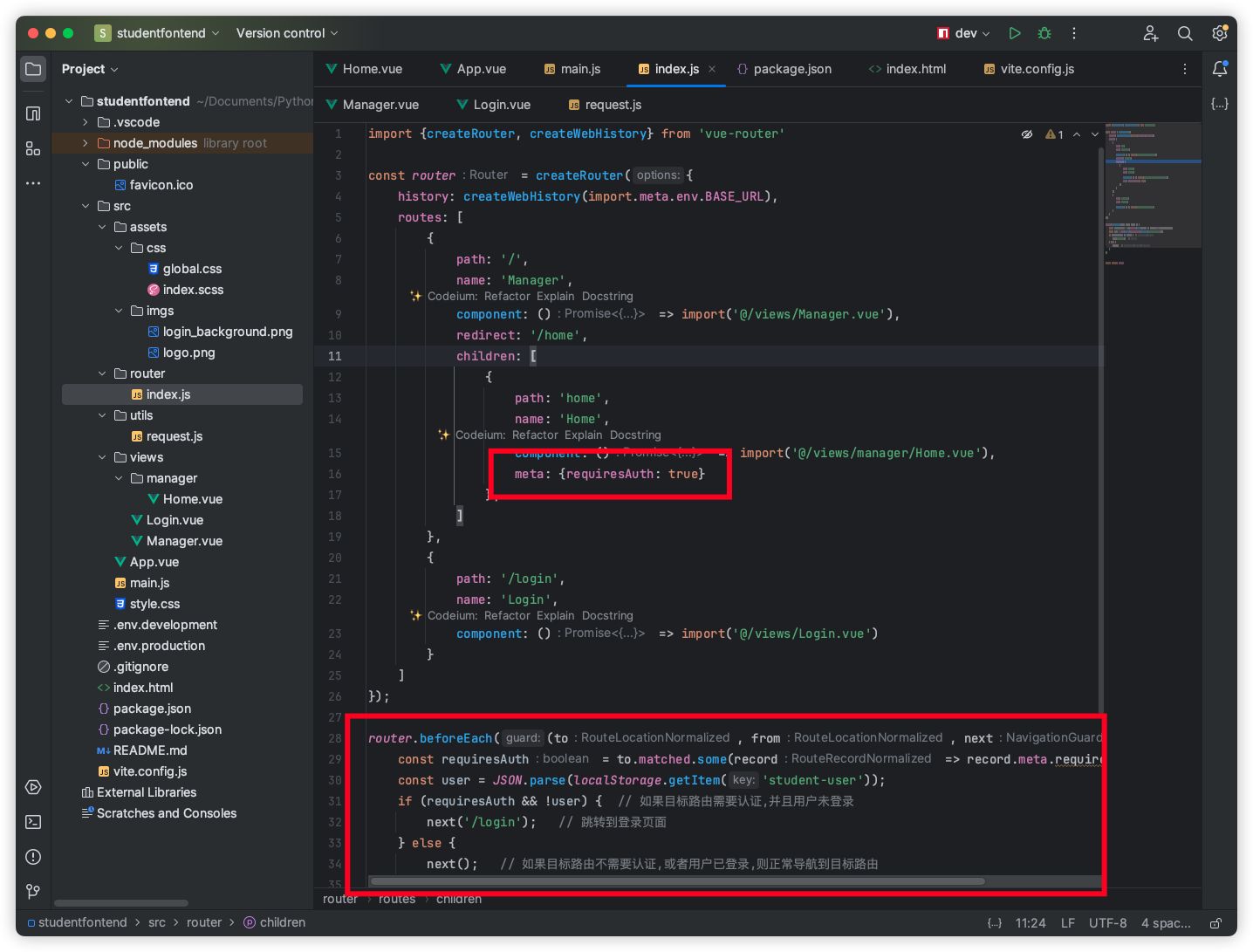This screenshot has width=1253, height=952.
Task: Open the Notifications bell panel
Action: click(x=1219, y=69)
